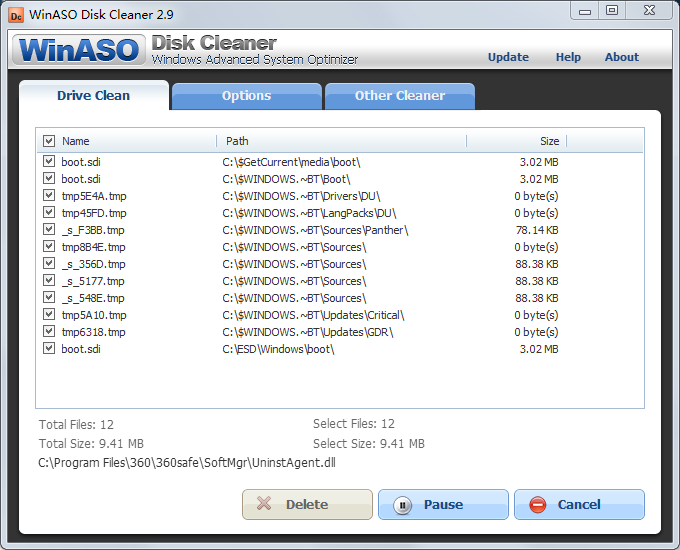Sort by the Name column header
The height and width of the screenshot is (550, 680).
pos(75,141)
